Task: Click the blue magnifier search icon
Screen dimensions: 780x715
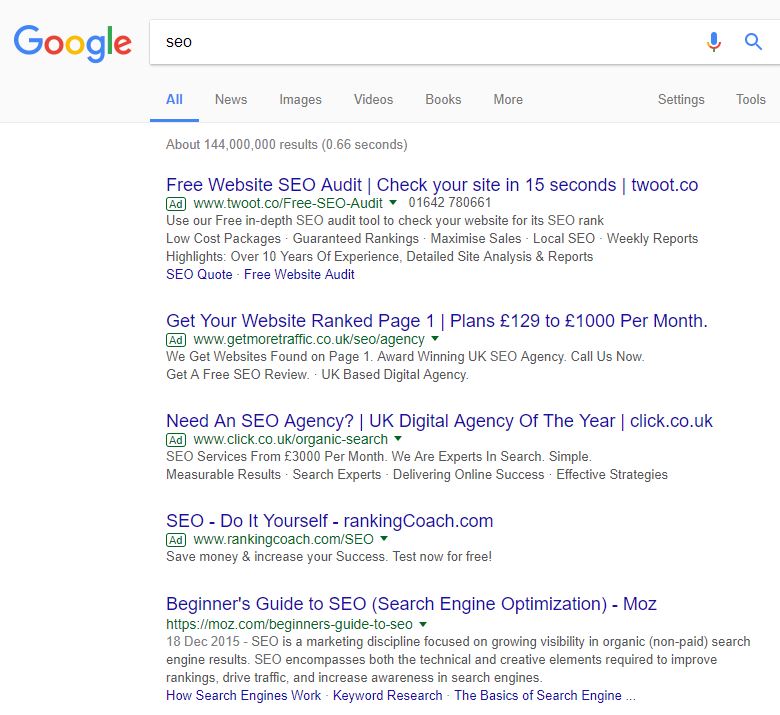Action: click(x=753, y=42)
